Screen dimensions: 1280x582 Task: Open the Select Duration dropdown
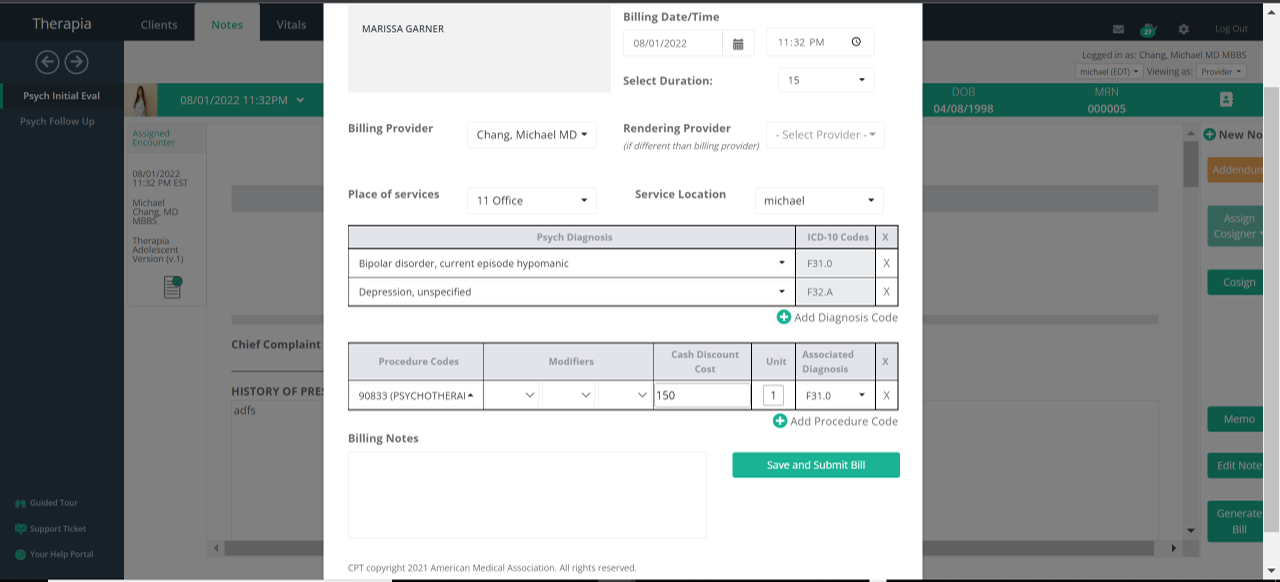point(825,79)
